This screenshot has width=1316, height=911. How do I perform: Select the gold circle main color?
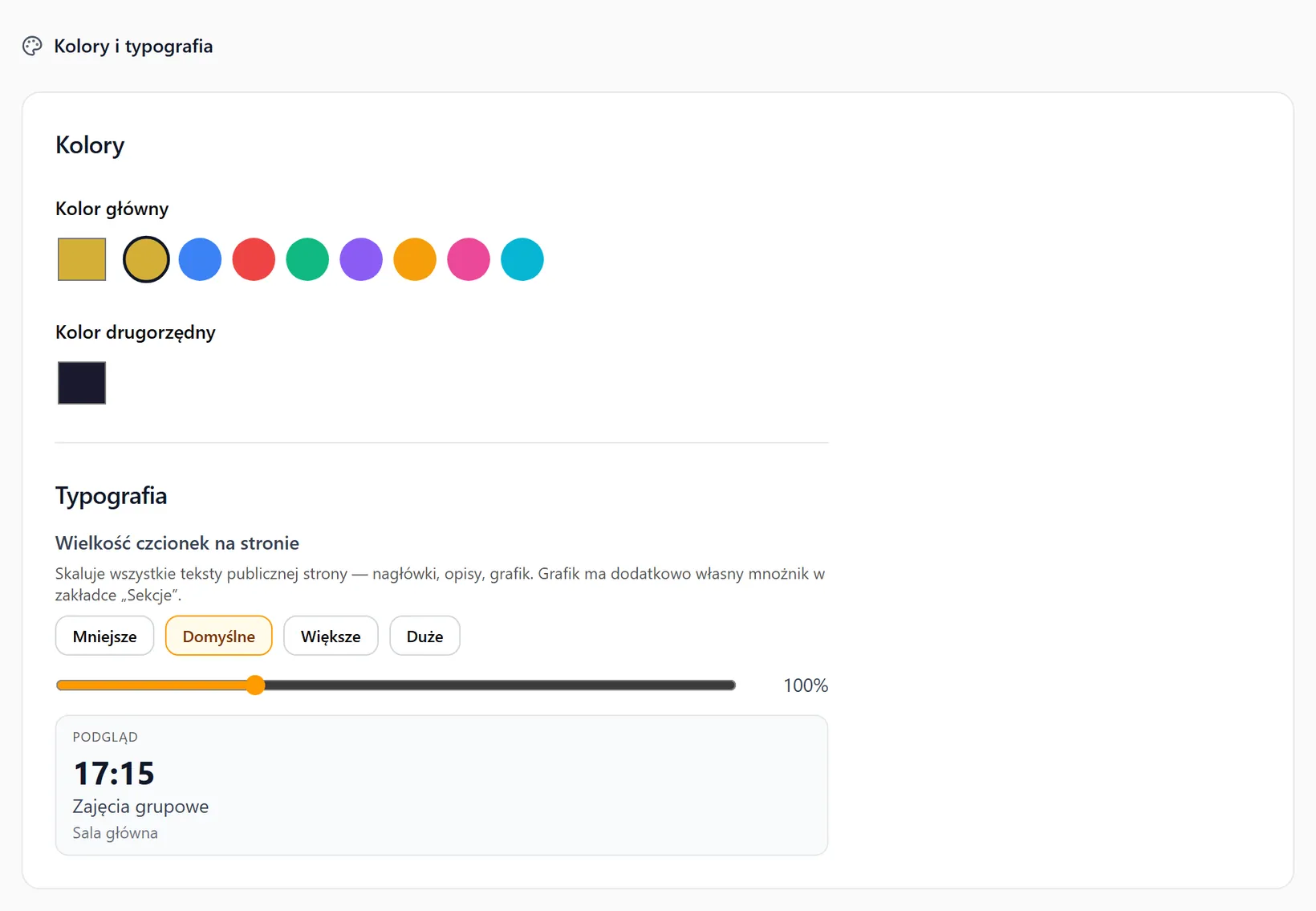[146, 259]
